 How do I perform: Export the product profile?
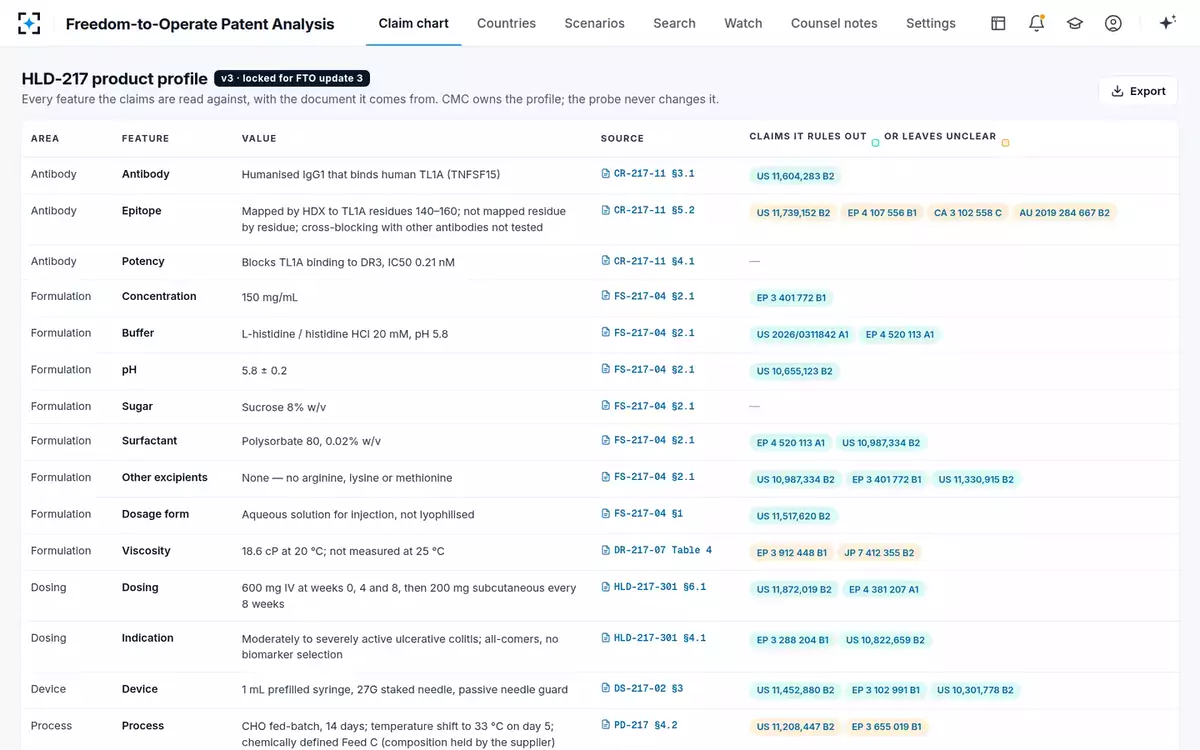1138,91
